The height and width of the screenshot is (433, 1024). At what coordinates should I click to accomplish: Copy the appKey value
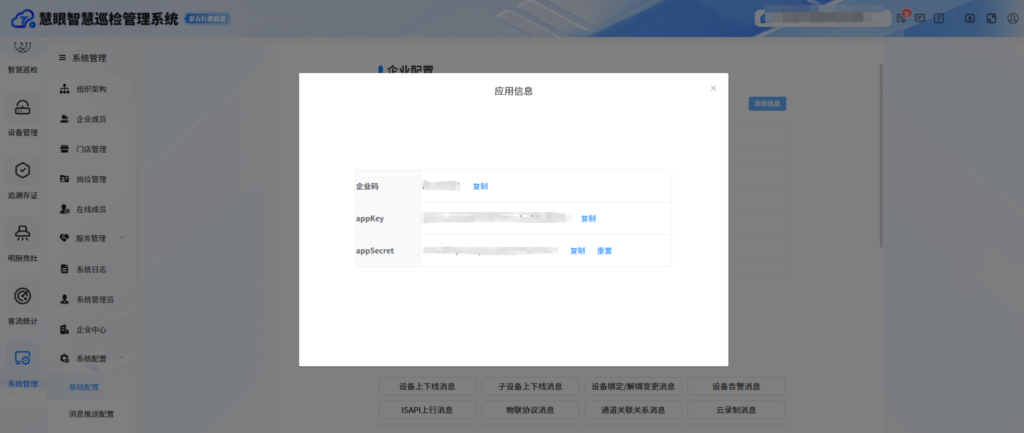[x=588, y=219]
